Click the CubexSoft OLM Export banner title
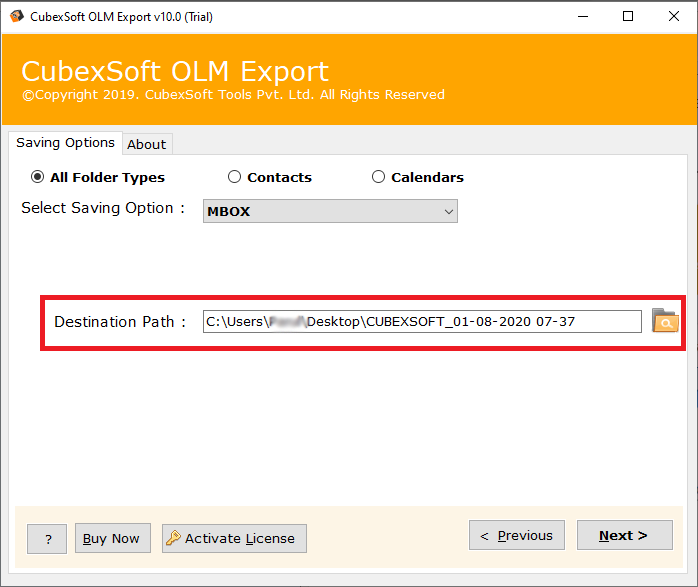The height and width of the screenshot is (587, 698). 175,71
